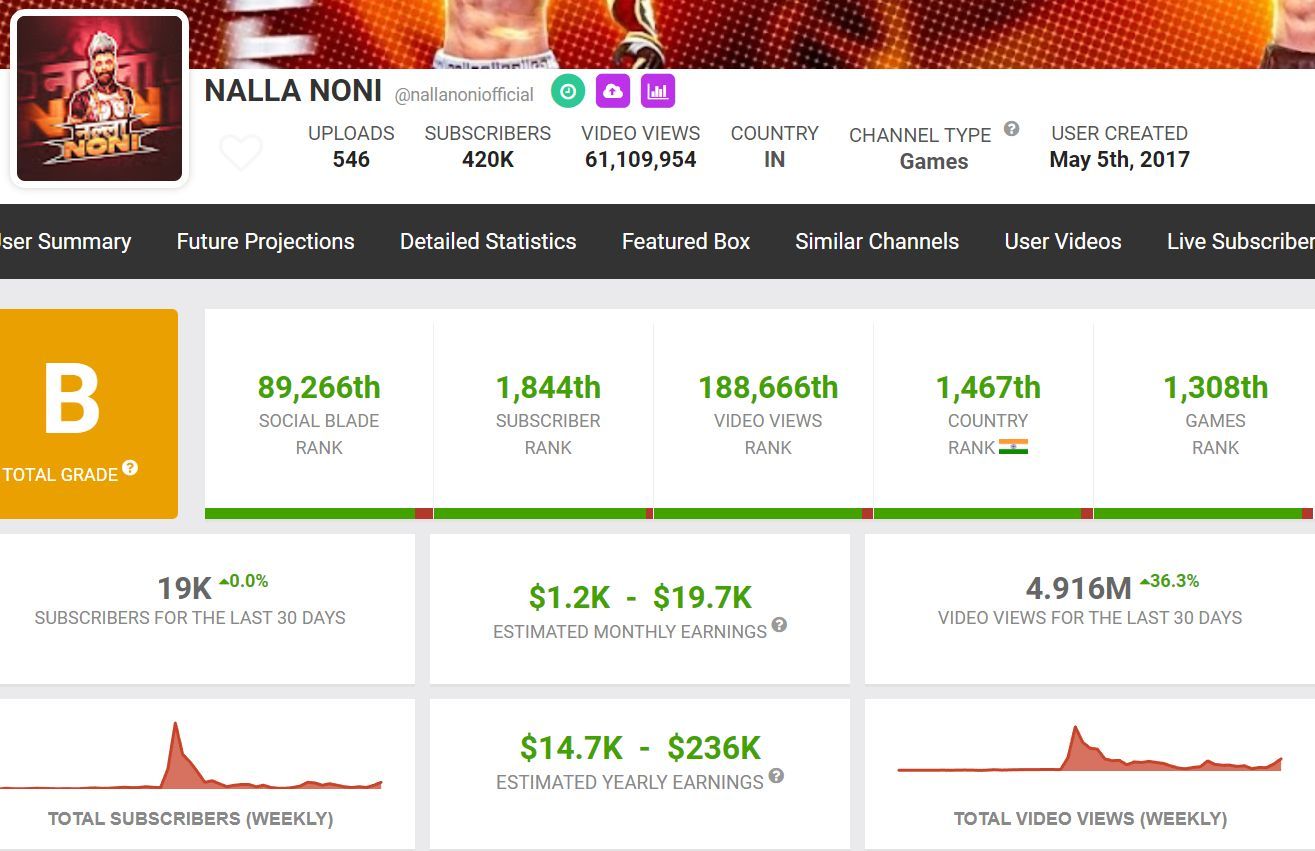This screenshot has width=1315, height=851.
Task: Click progress bar under Subscriber Rank
Action: 543,513
